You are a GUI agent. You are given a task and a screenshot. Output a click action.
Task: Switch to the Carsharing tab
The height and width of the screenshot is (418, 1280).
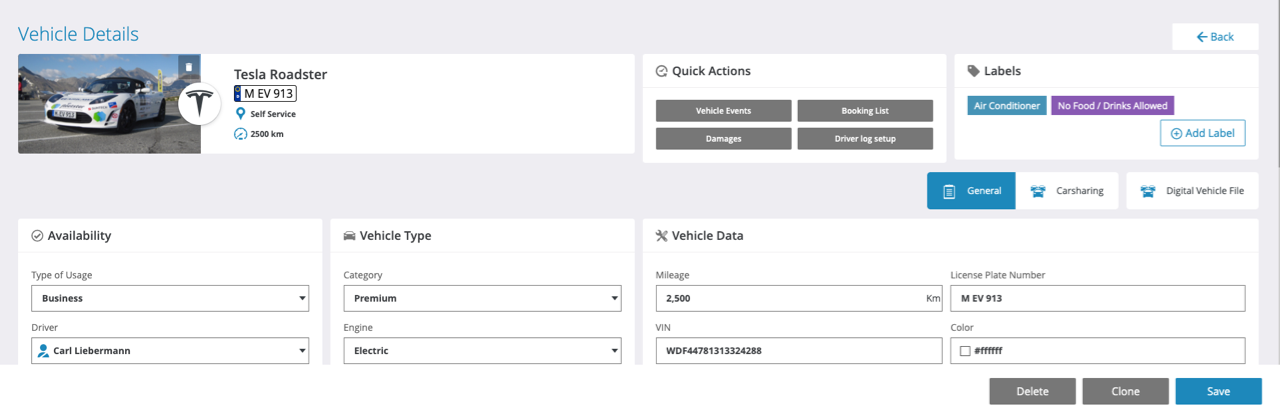pos(1067,191)
